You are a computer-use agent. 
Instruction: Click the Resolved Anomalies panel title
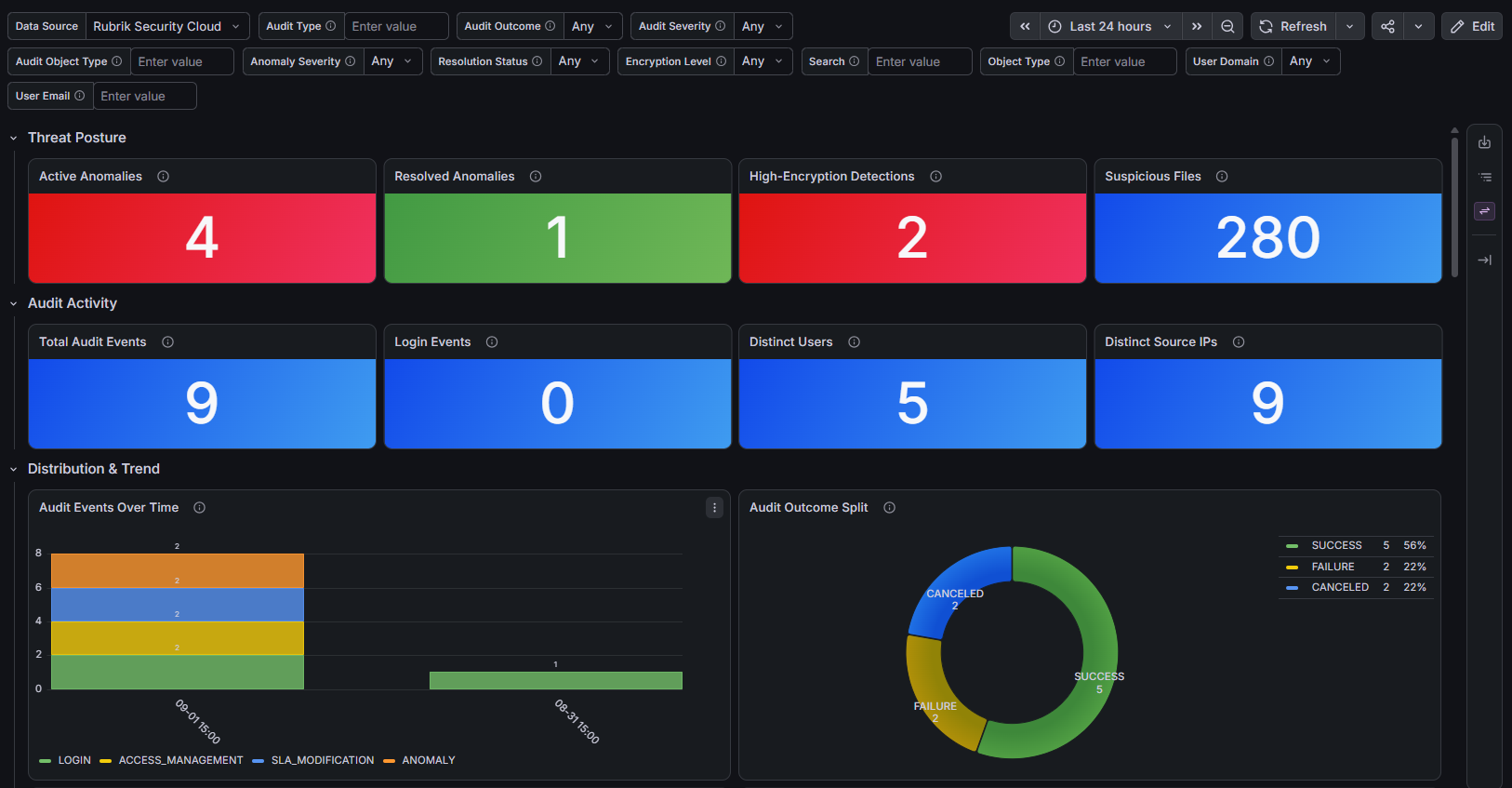pos(454,176)
